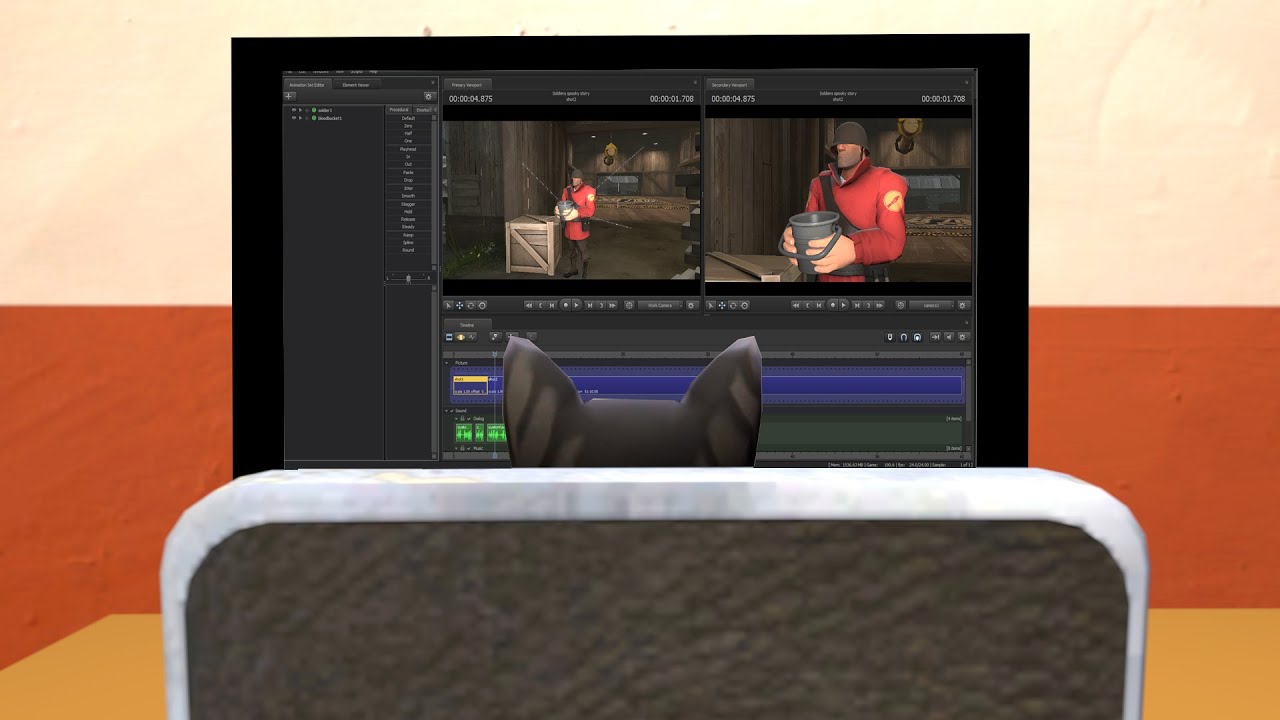The height and width of the screenshot is (720, 1280).
Task: Apply the Spline procedural preset
Action: pyautogui.click(x=408, y=243)
